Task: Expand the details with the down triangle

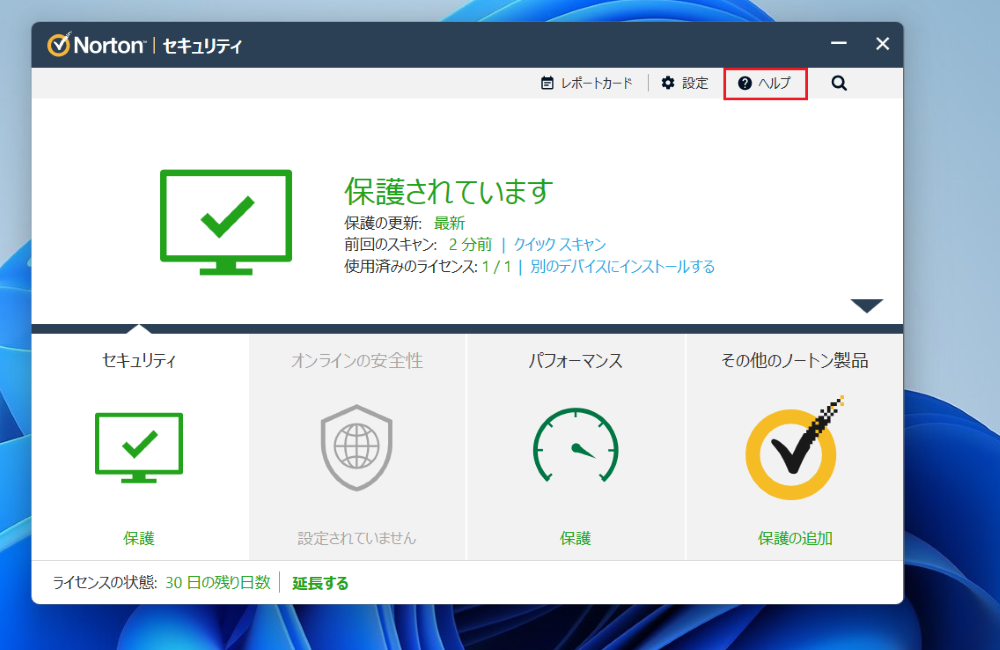Action: [867, 306]
